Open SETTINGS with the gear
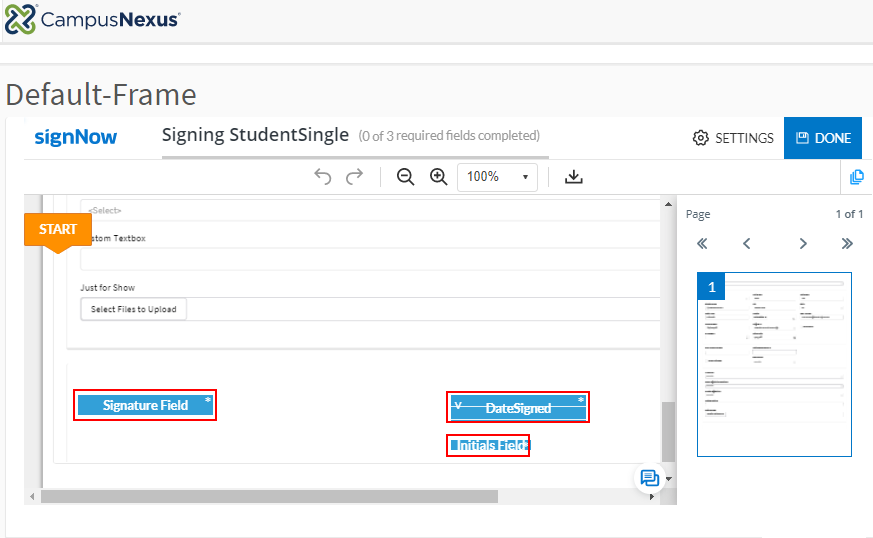Screen dimensions: 873x538 (x=733, y=138)
